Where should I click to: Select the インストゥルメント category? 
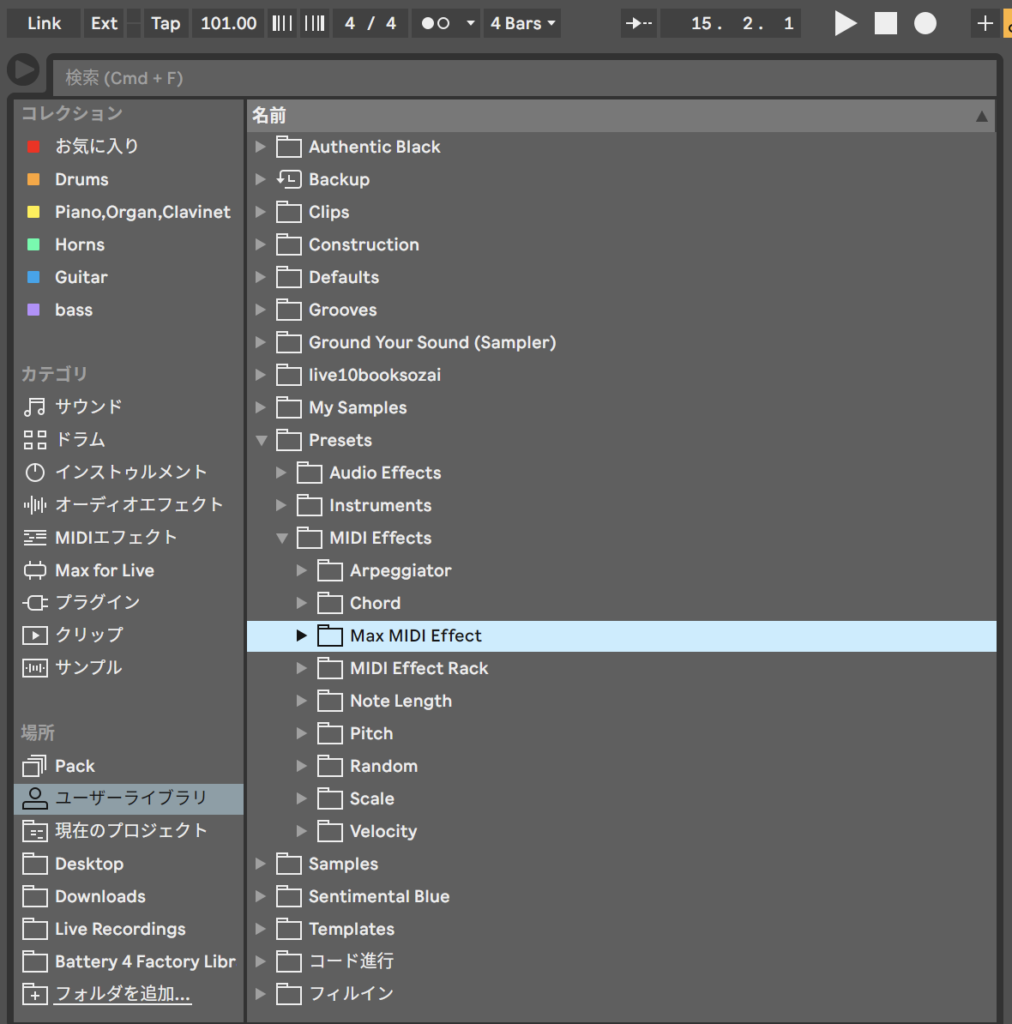pos(130,472)
